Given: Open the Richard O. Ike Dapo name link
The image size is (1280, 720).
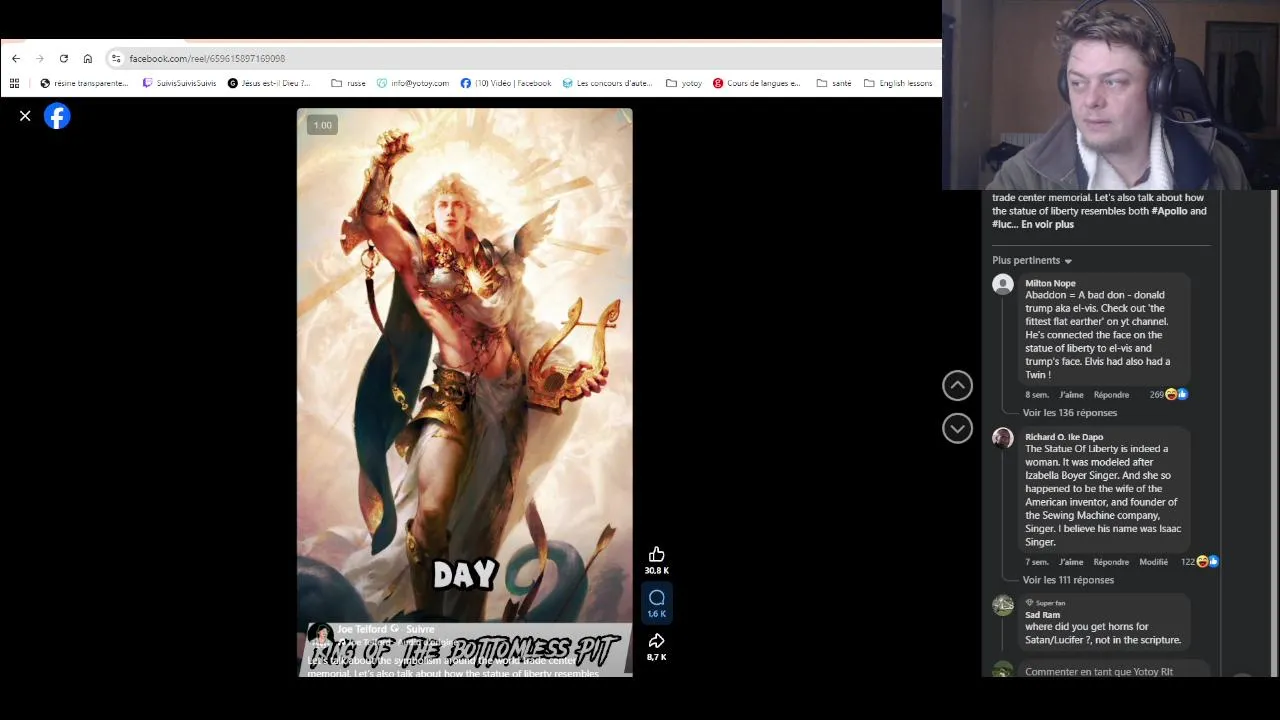Looking at the screenshot, I should click(x=1064, y=437).
